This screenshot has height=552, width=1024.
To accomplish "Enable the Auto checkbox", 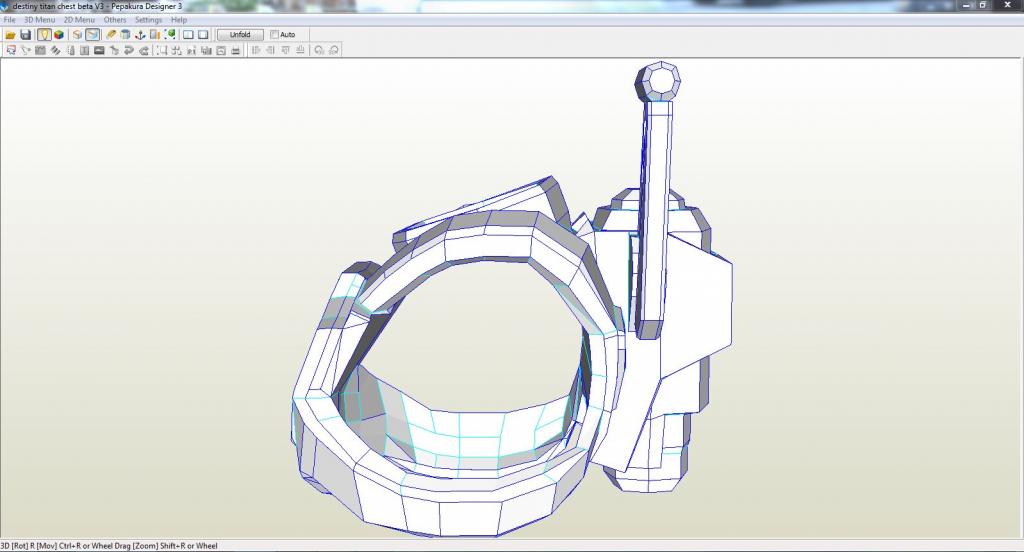I will click(x=274, y=35).
